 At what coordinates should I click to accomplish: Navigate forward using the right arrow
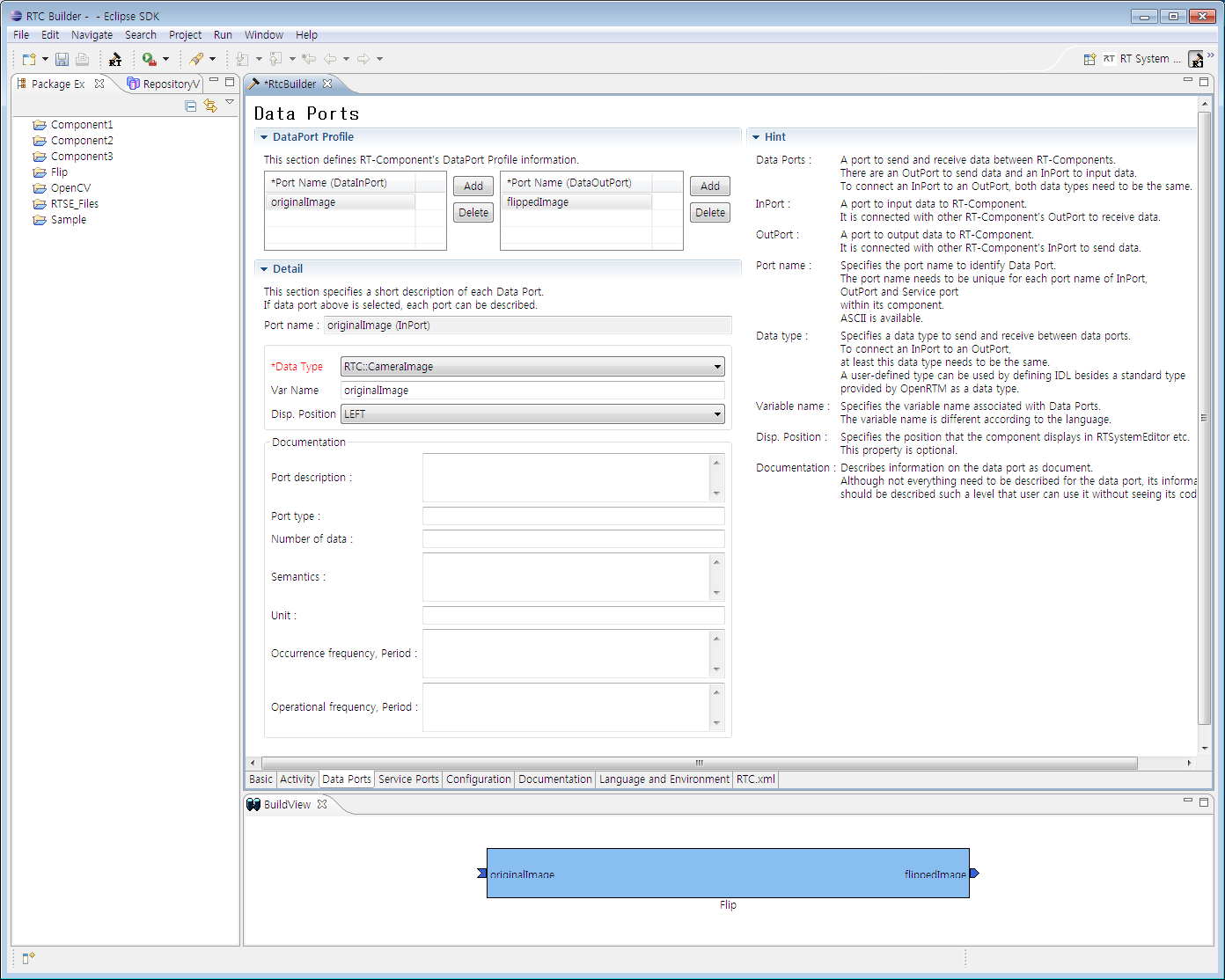[363, 59]
